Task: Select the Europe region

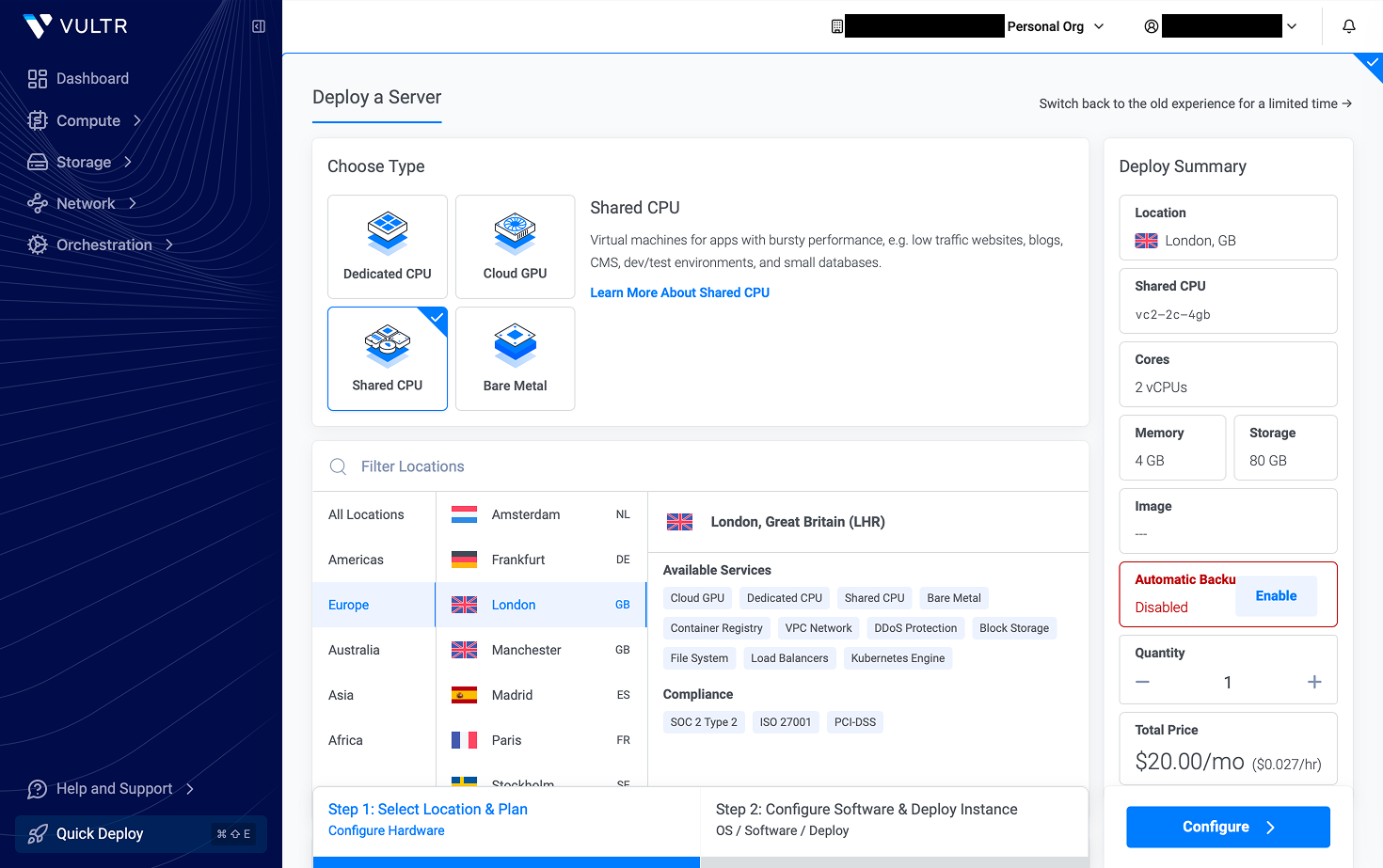Action: pyautogui.click(x=374, y=605)
